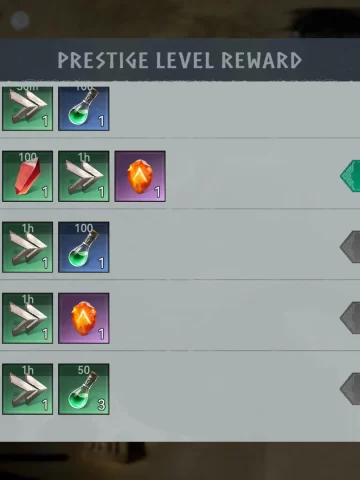Viewport: 360px width, 480px height.
Task: Click the PRESTIGE LEVEL REWARD title header
Action: (180, 60)
